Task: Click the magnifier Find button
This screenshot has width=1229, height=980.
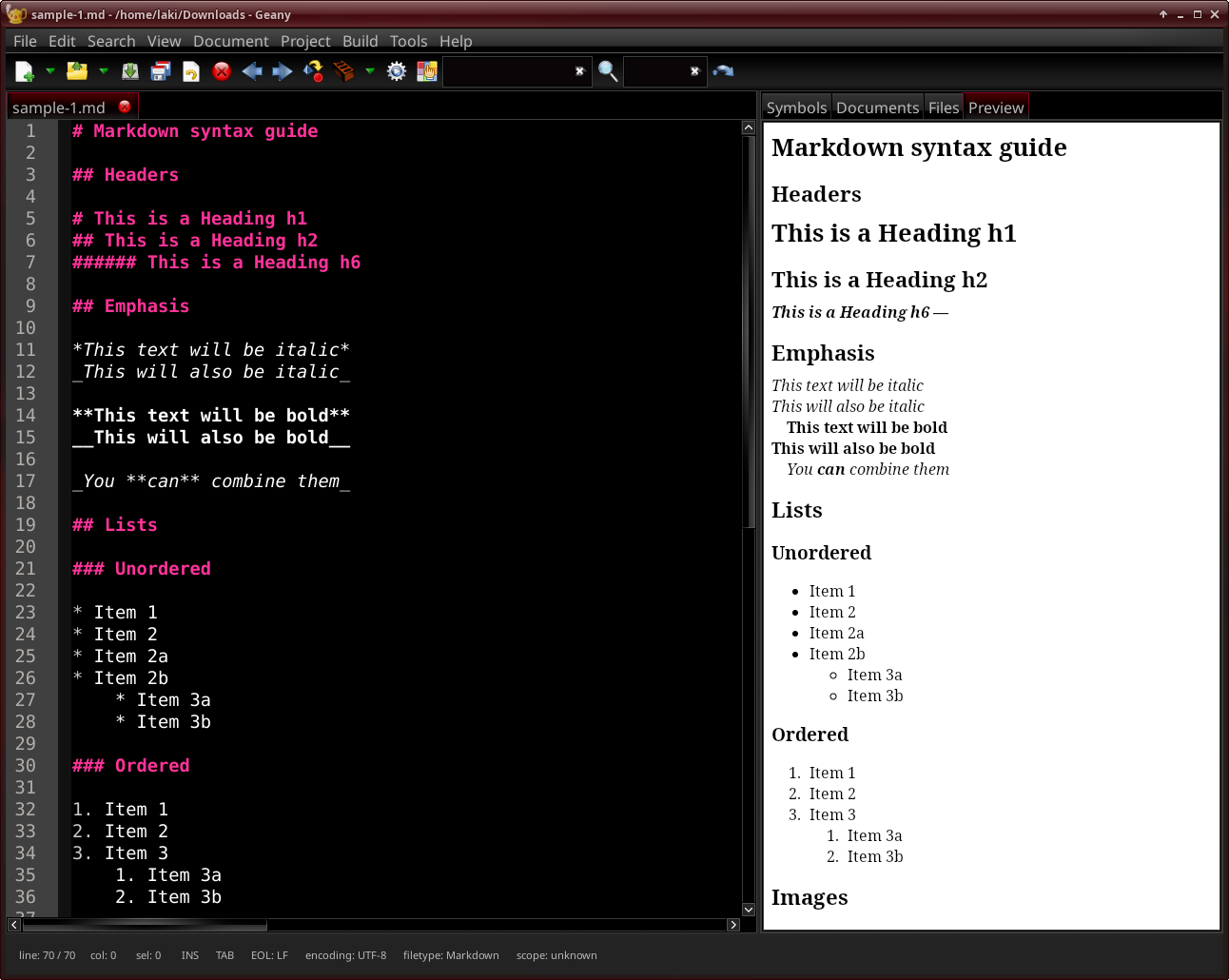Action: click(608, 71)
